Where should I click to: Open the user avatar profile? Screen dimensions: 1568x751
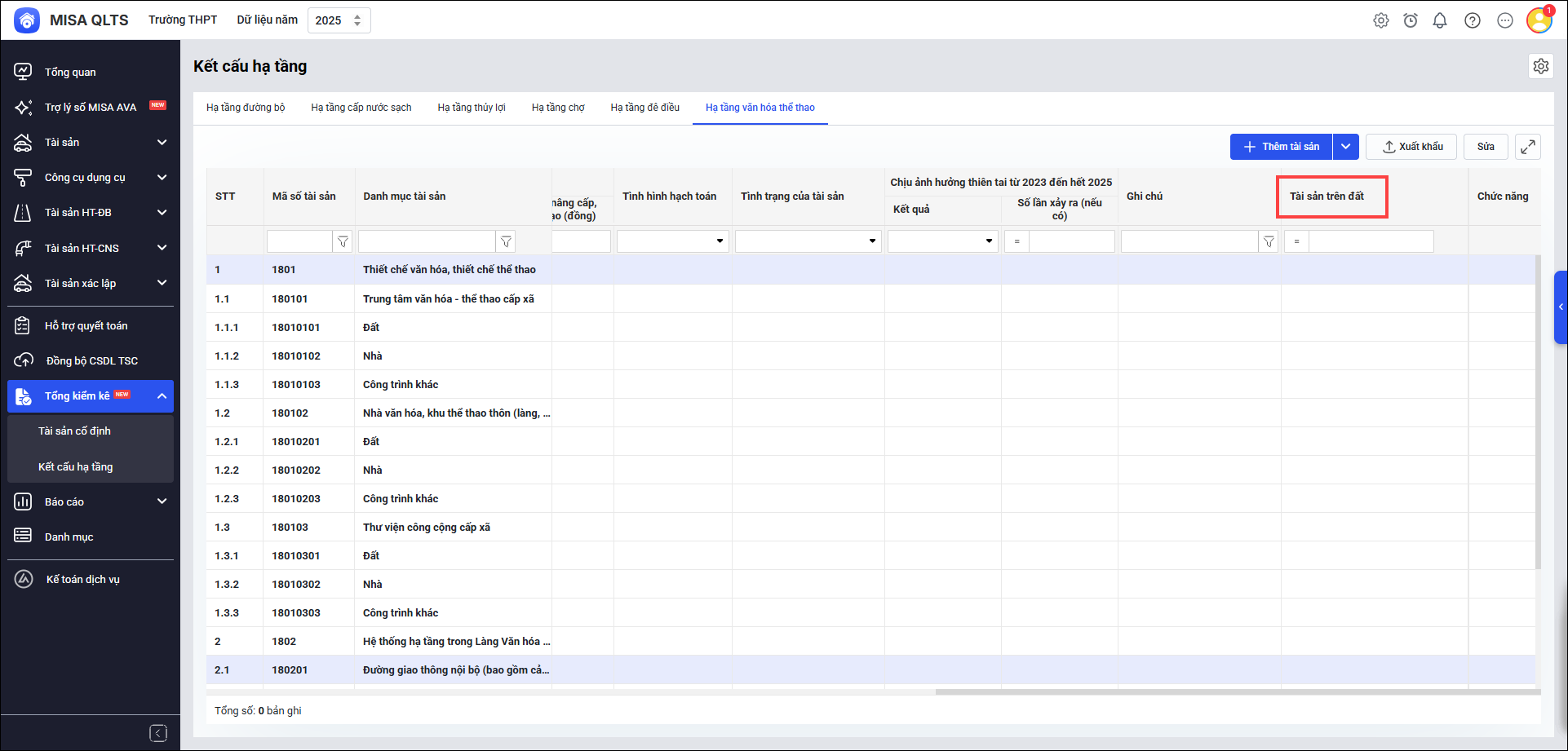pos(1539,20)
